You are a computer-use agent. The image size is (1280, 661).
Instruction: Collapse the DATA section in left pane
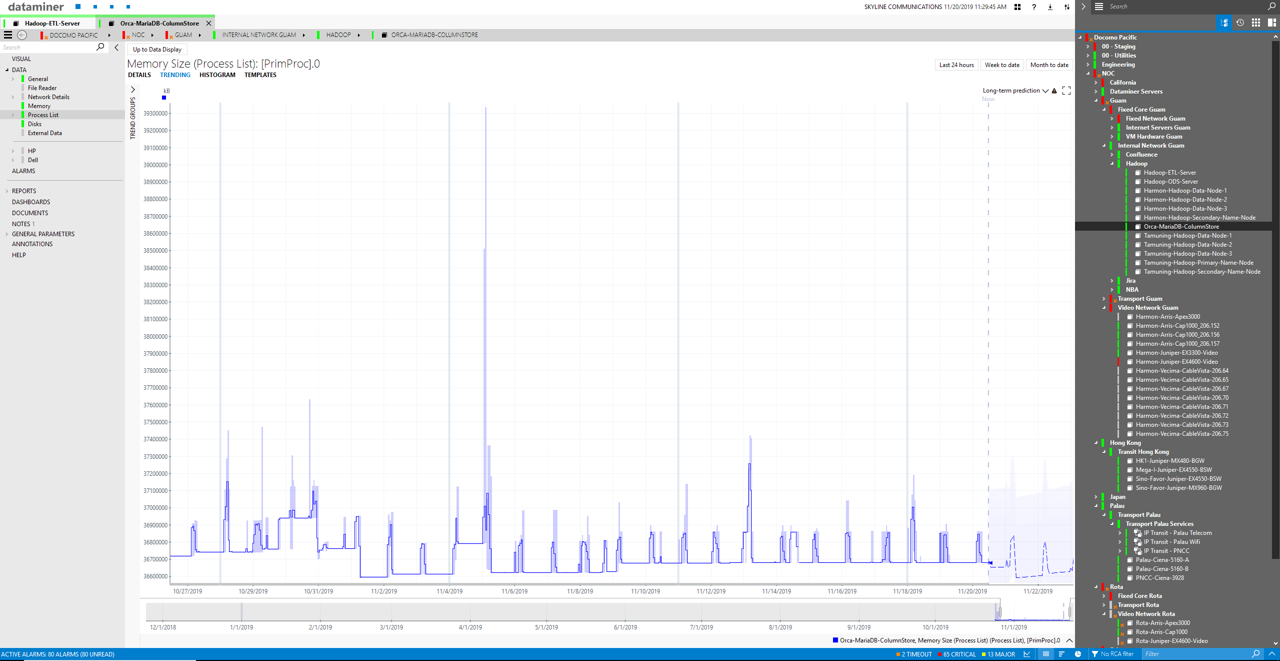click(x=7, y=70)
